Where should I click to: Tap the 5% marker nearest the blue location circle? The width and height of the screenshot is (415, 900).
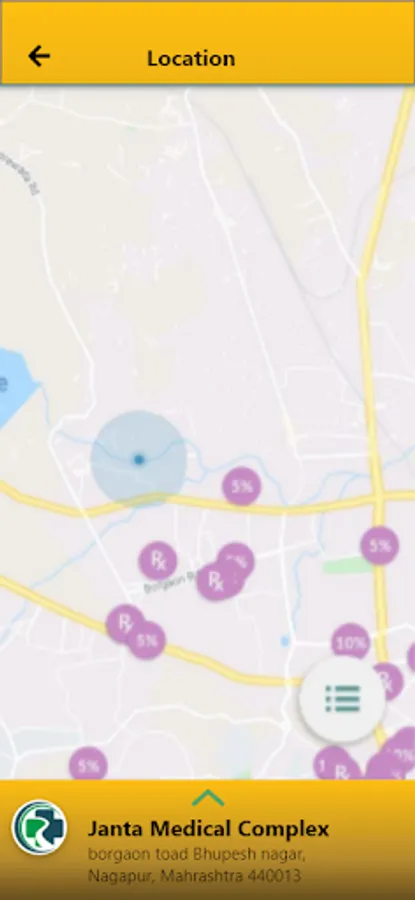242,486
